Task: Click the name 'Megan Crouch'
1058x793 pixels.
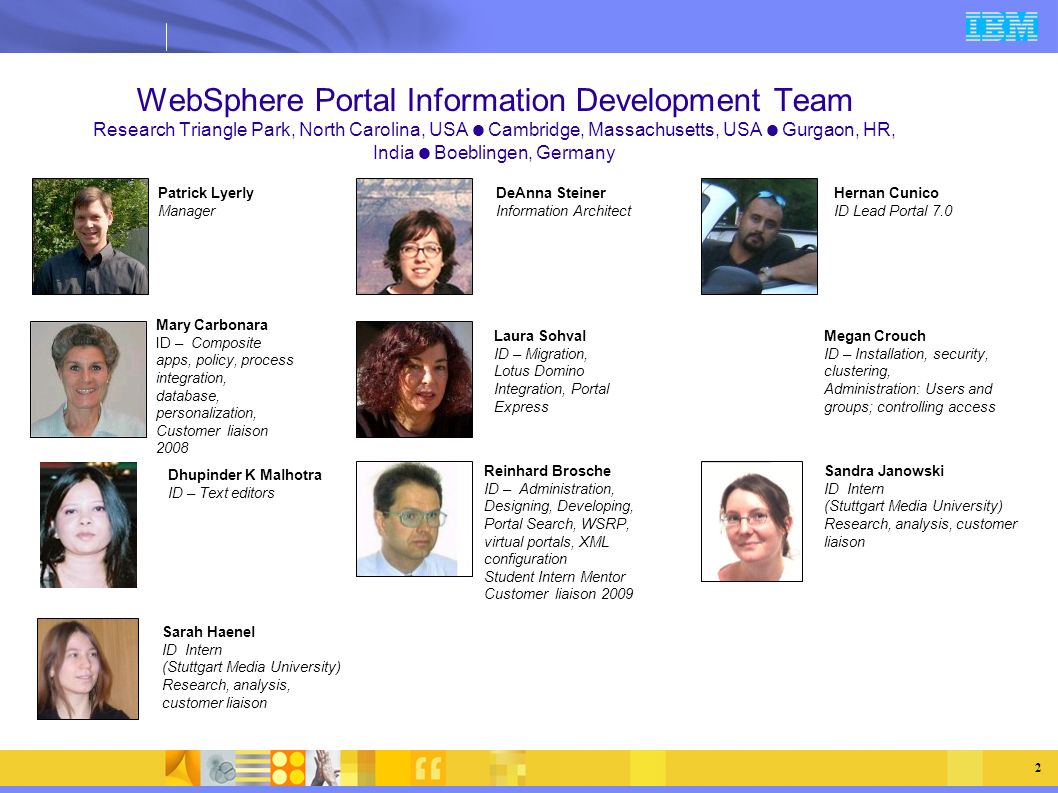Action: (x=874, y=336)
